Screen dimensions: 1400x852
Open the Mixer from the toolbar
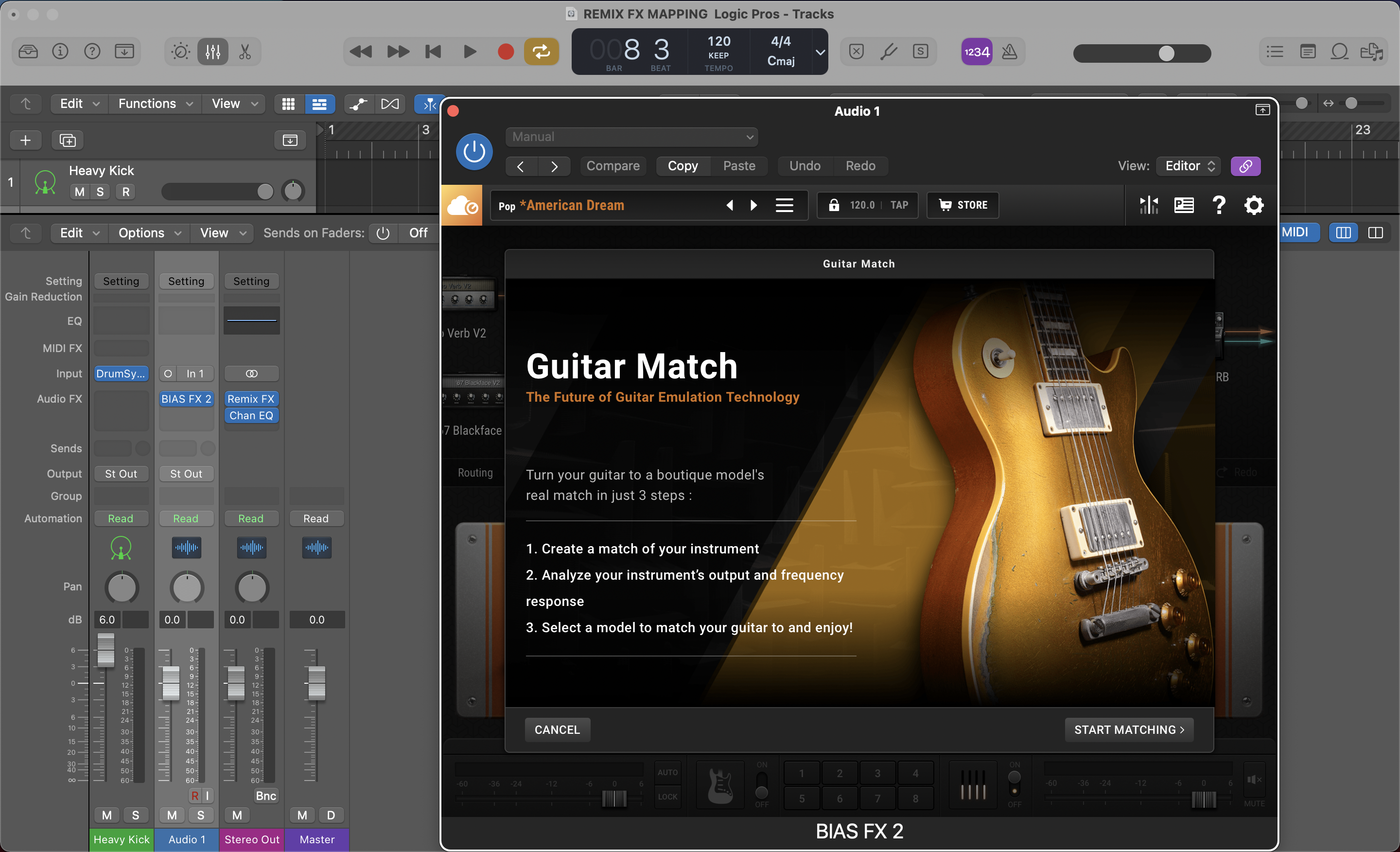click(x=213, y=52)
